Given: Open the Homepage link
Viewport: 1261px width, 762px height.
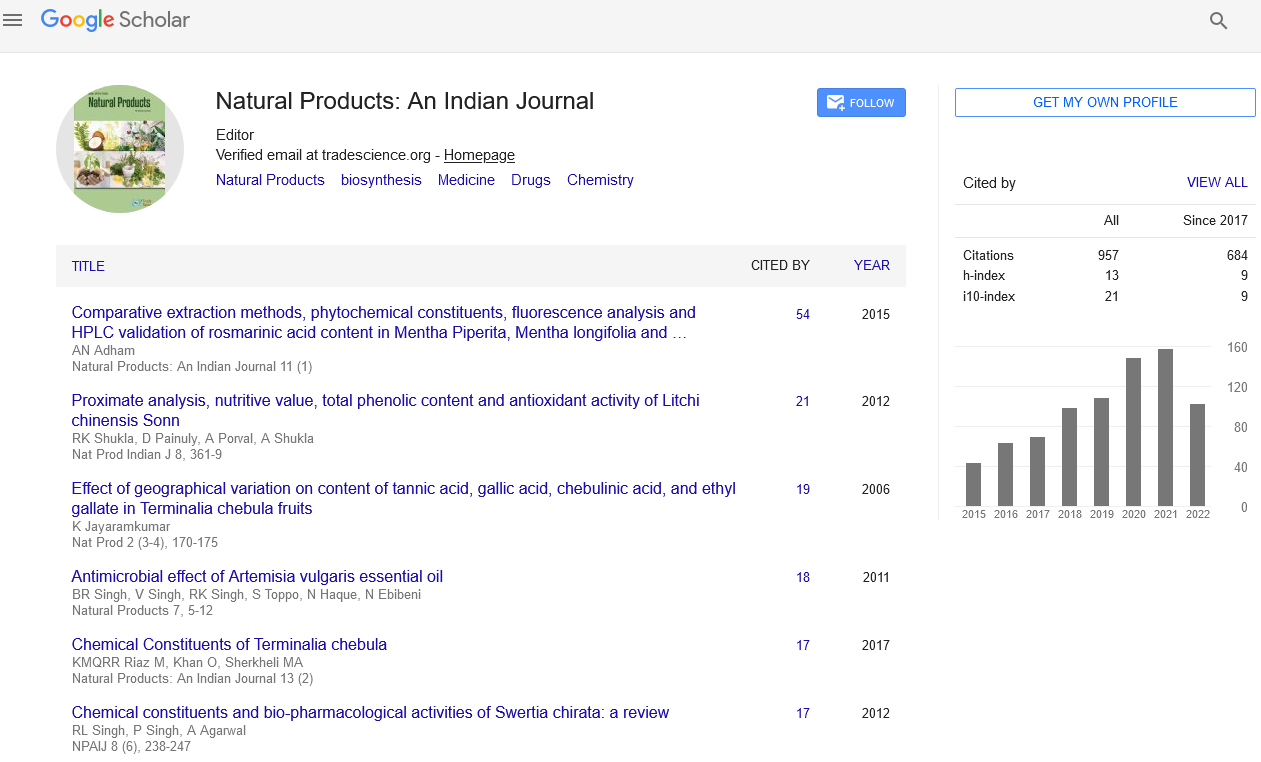Looking at the screenshot, I should pos(479,155).
